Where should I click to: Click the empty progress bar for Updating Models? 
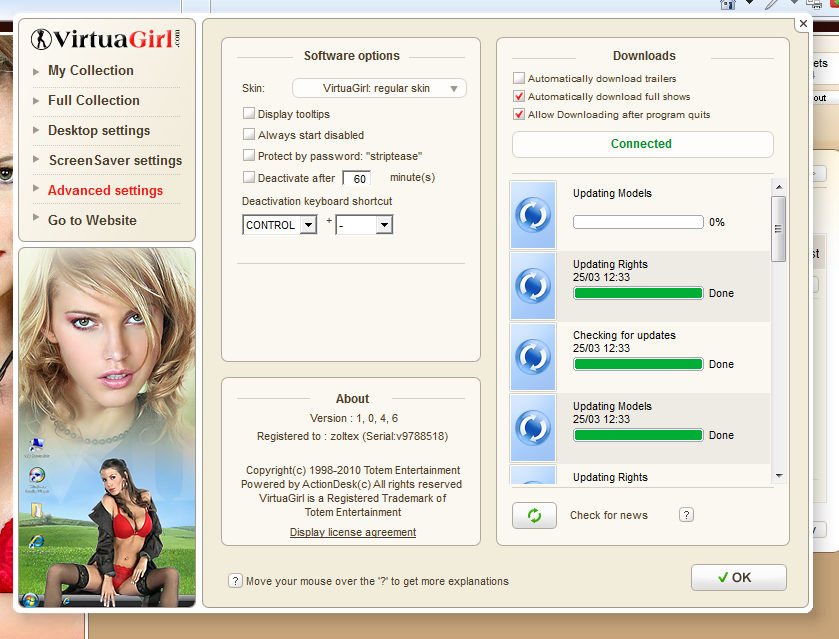click(638, 222)
